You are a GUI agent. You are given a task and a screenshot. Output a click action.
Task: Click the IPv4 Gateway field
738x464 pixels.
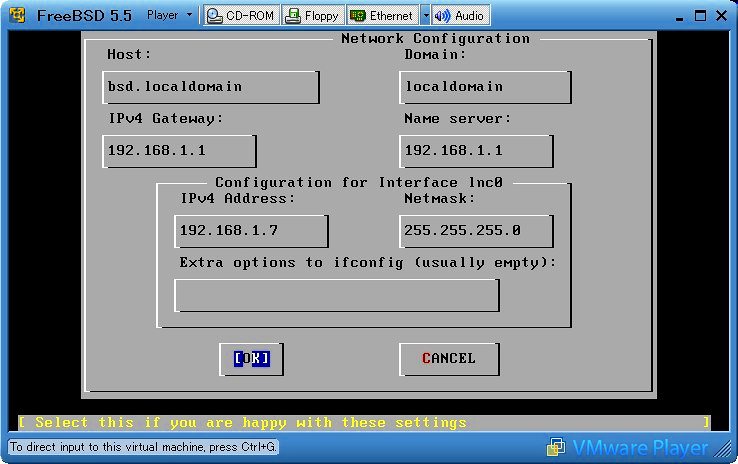pos(180,151)
